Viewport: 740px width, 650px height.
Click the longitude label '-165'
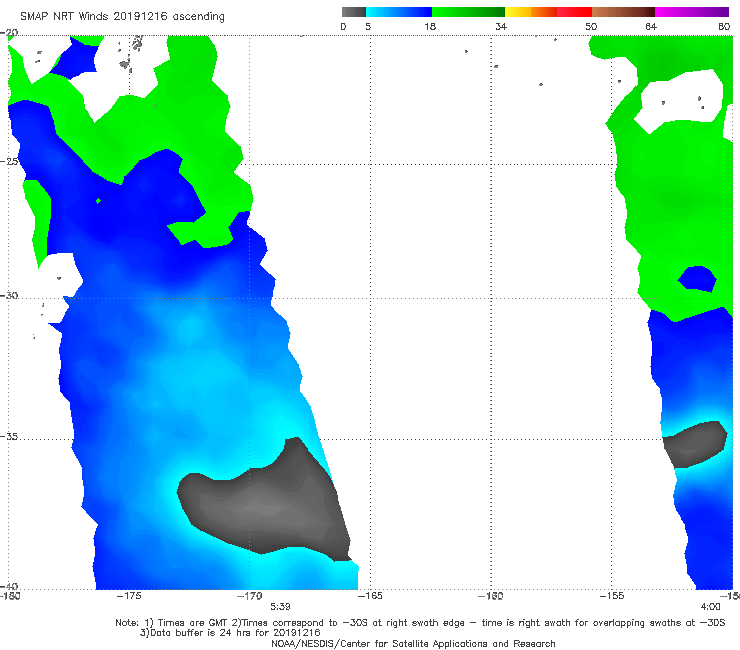click(370, 596)
